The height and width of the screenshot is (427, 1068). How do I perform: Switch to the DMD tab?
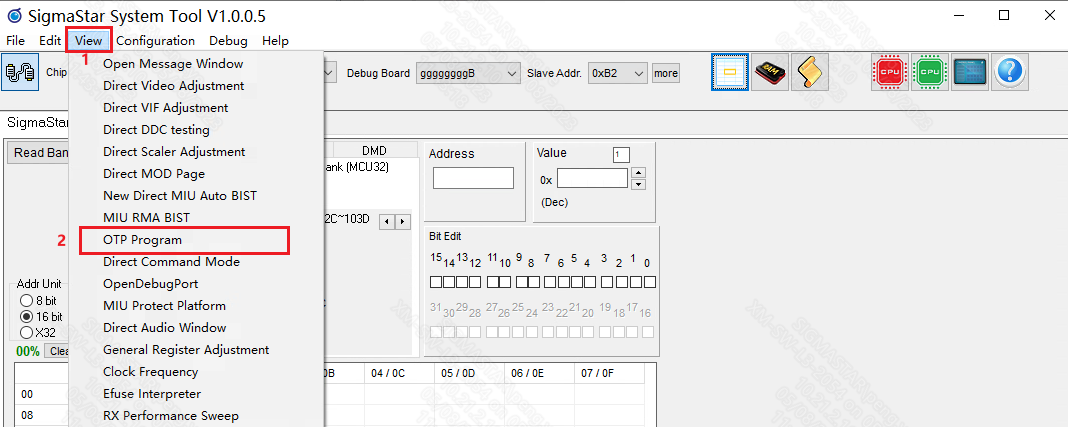click(x=374, y=151)
